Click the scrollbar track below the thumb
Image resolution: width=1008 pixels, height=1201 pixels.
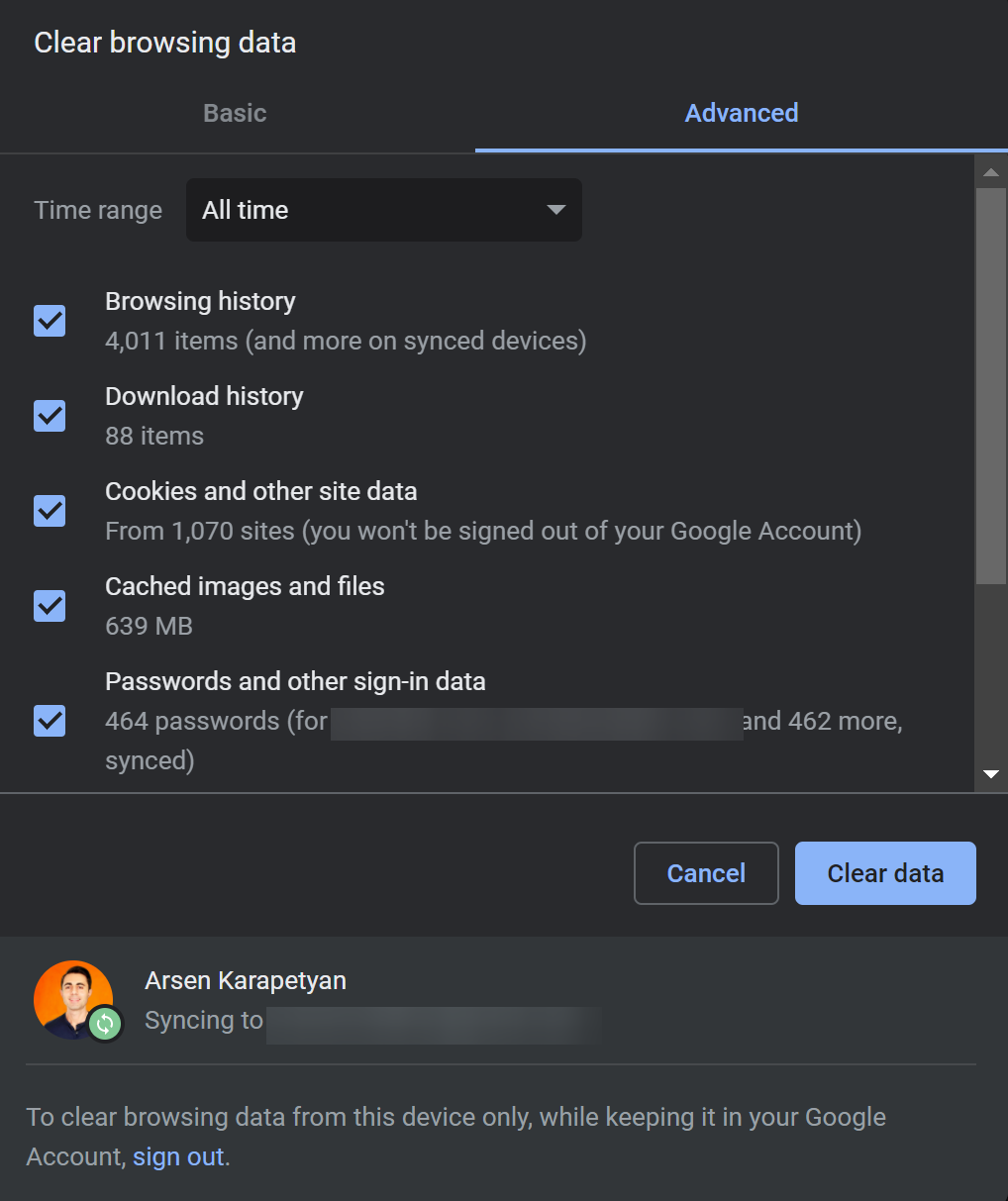click(991, 673)
